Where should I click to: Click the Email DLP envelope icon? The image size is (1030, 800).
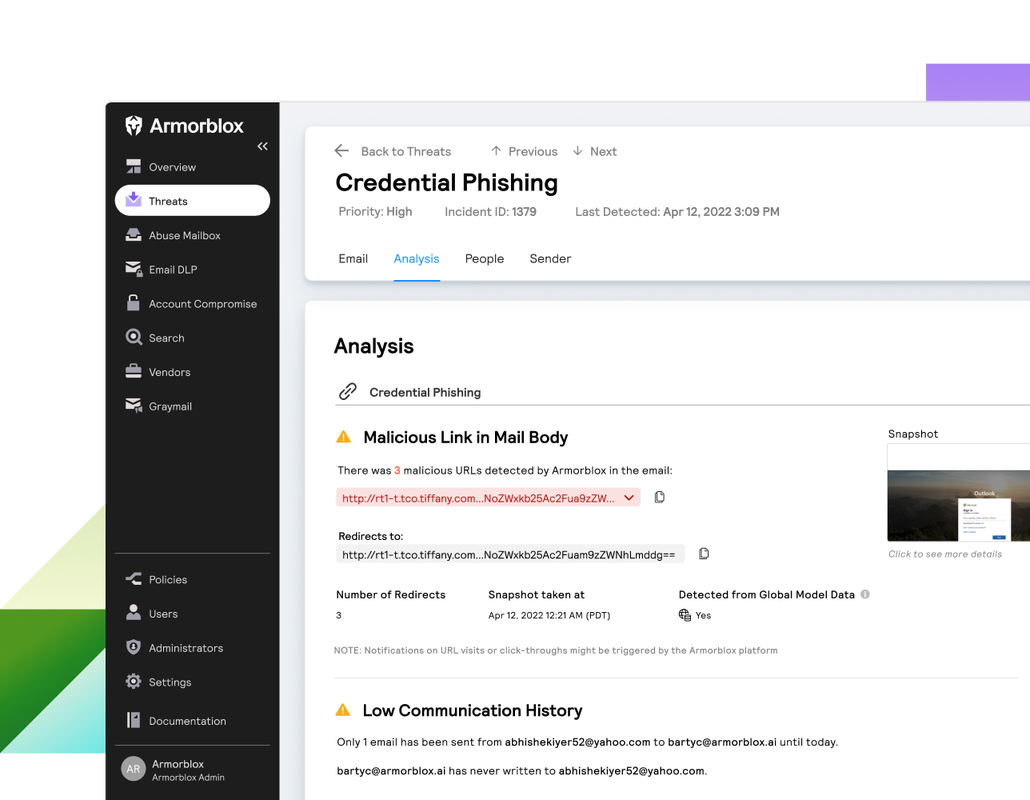pos(134,269)
